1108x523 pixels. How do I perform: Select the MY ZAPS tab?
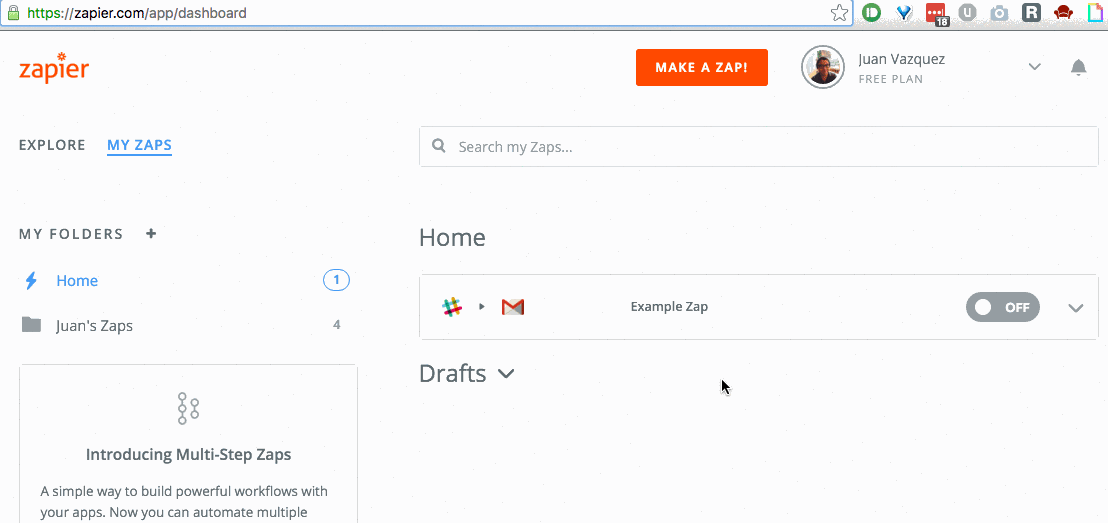(139, 146)
